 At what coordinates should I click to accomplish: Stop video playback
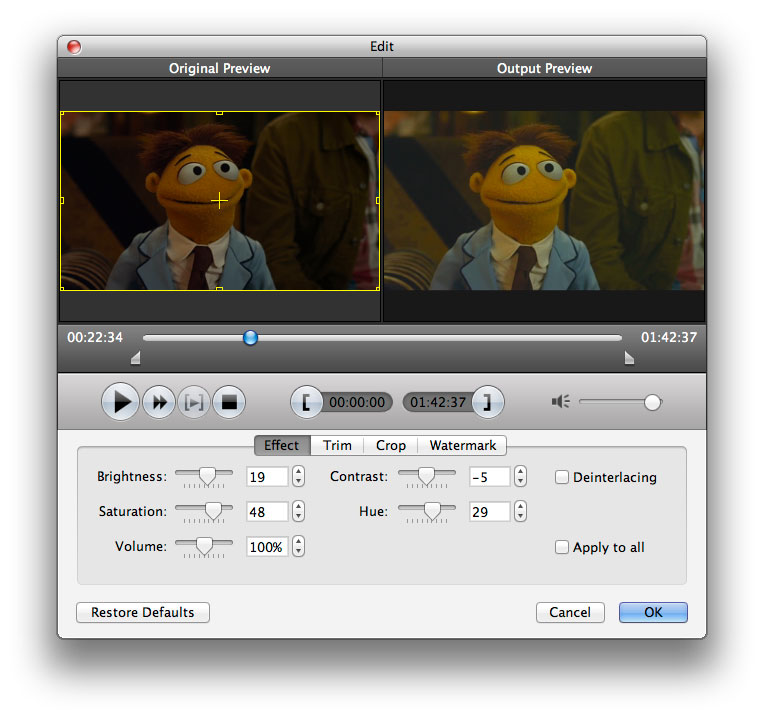pyautogui.click(x=229, y=403)
